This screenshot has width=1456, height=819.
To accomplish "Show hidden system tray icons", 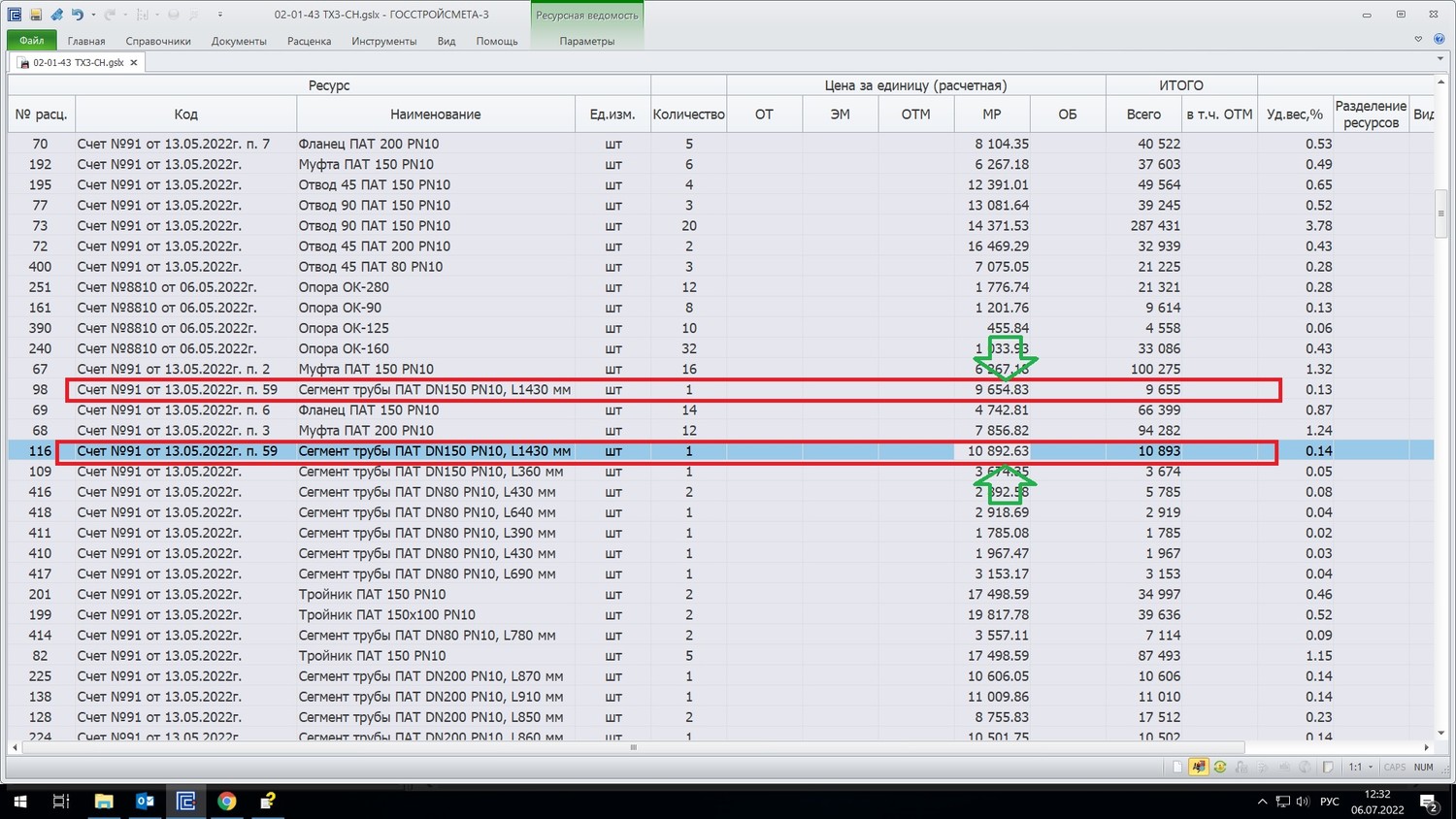I will (x=1262, y=802).
